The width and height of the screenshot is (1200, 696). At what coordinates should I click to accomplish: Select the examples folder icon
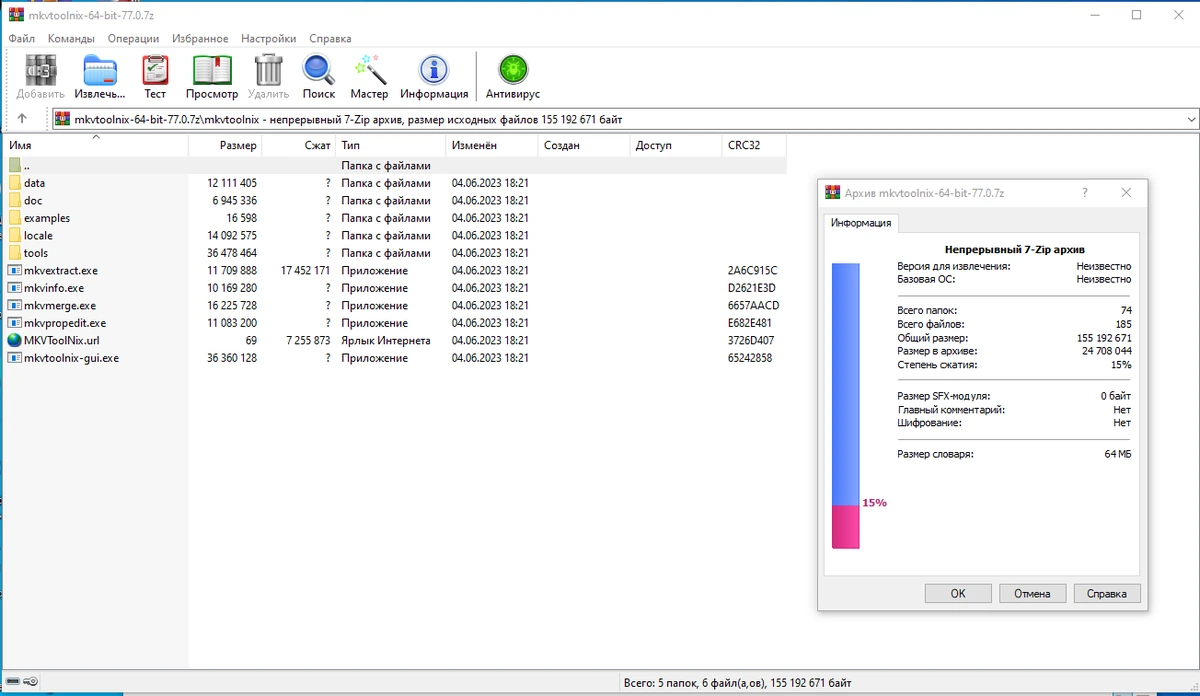tap(14, 218)
